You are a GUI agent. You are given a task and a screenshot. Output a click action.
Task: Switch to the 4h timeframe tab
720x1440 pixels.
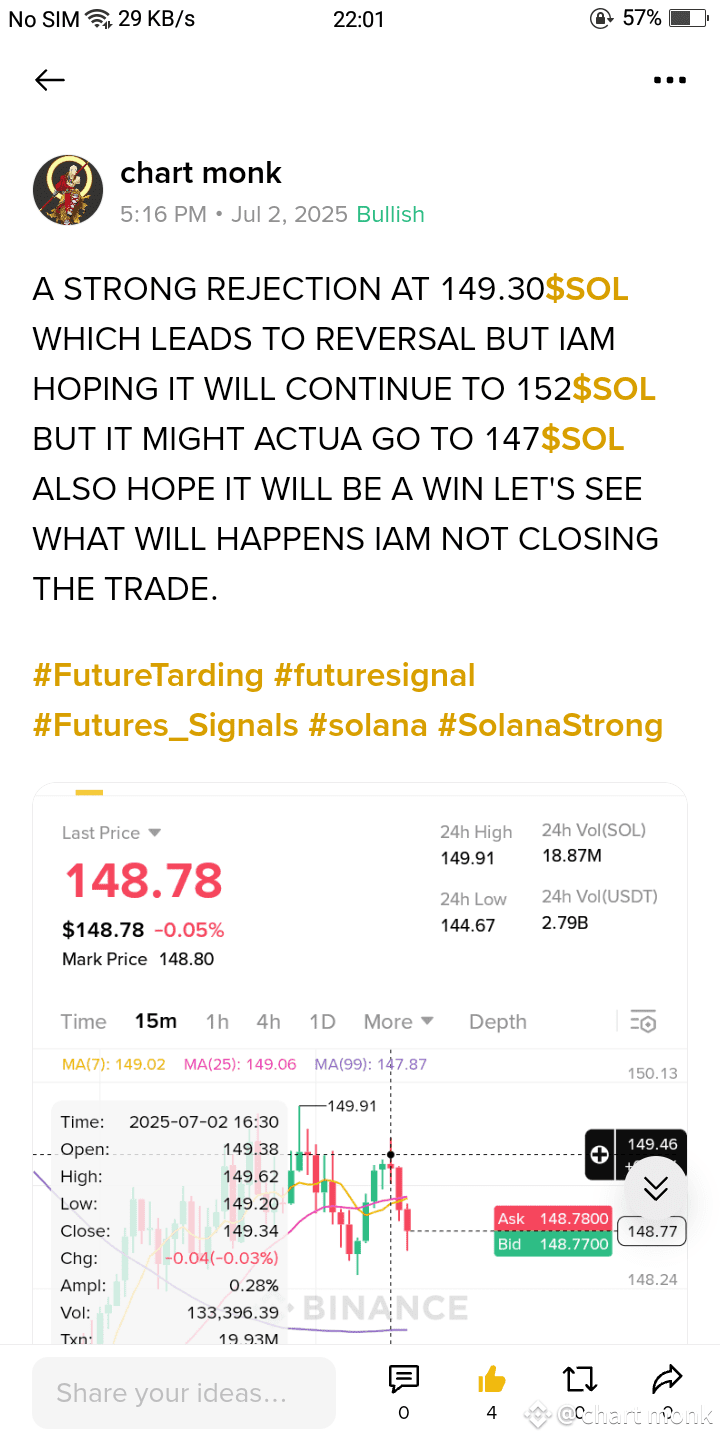pos(268,1021)
